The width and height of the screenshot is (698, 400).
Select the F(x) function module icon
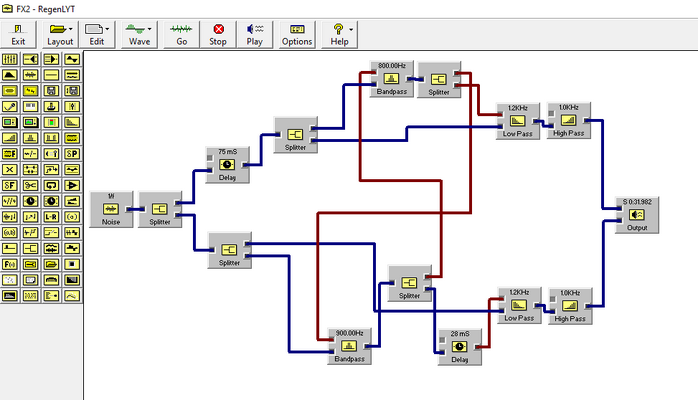(10, 264)
